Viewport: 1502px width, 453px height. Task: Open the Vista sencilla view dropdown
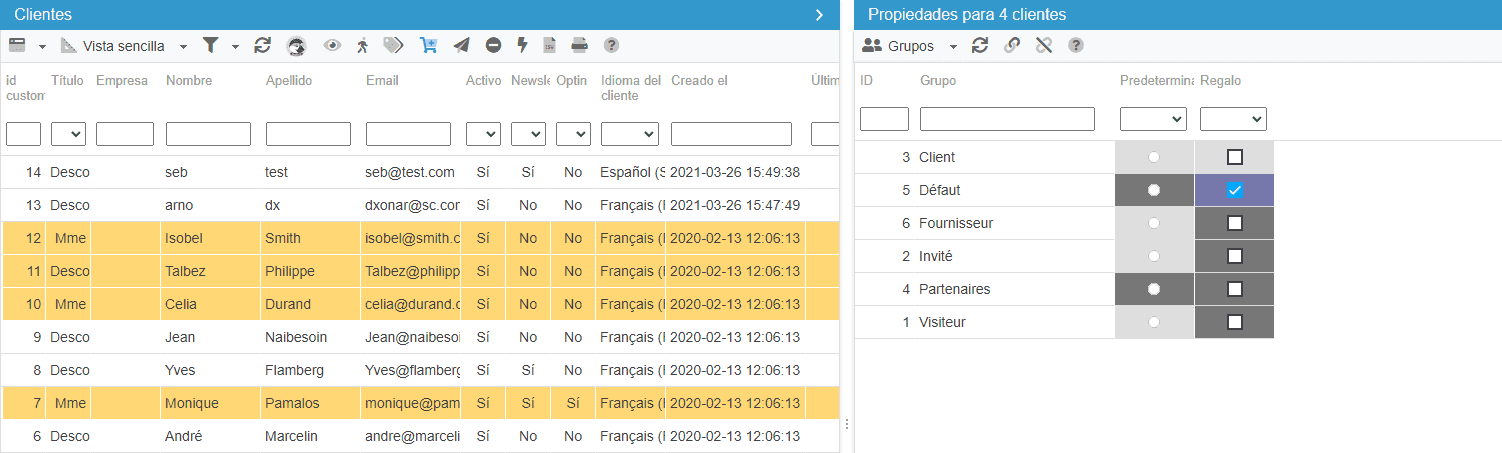[x=124, y=46]
